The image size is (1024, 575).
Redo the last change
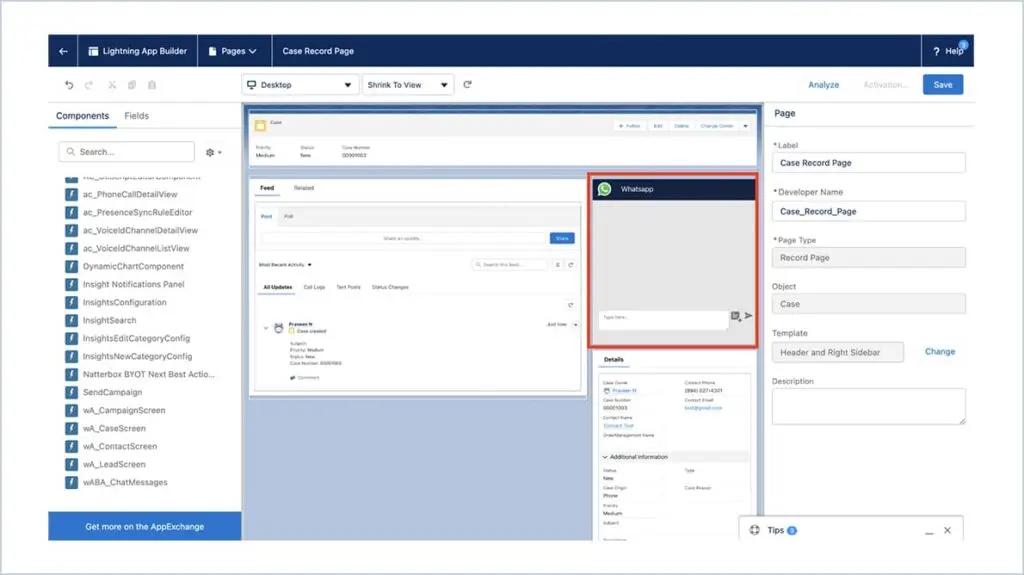89,85
